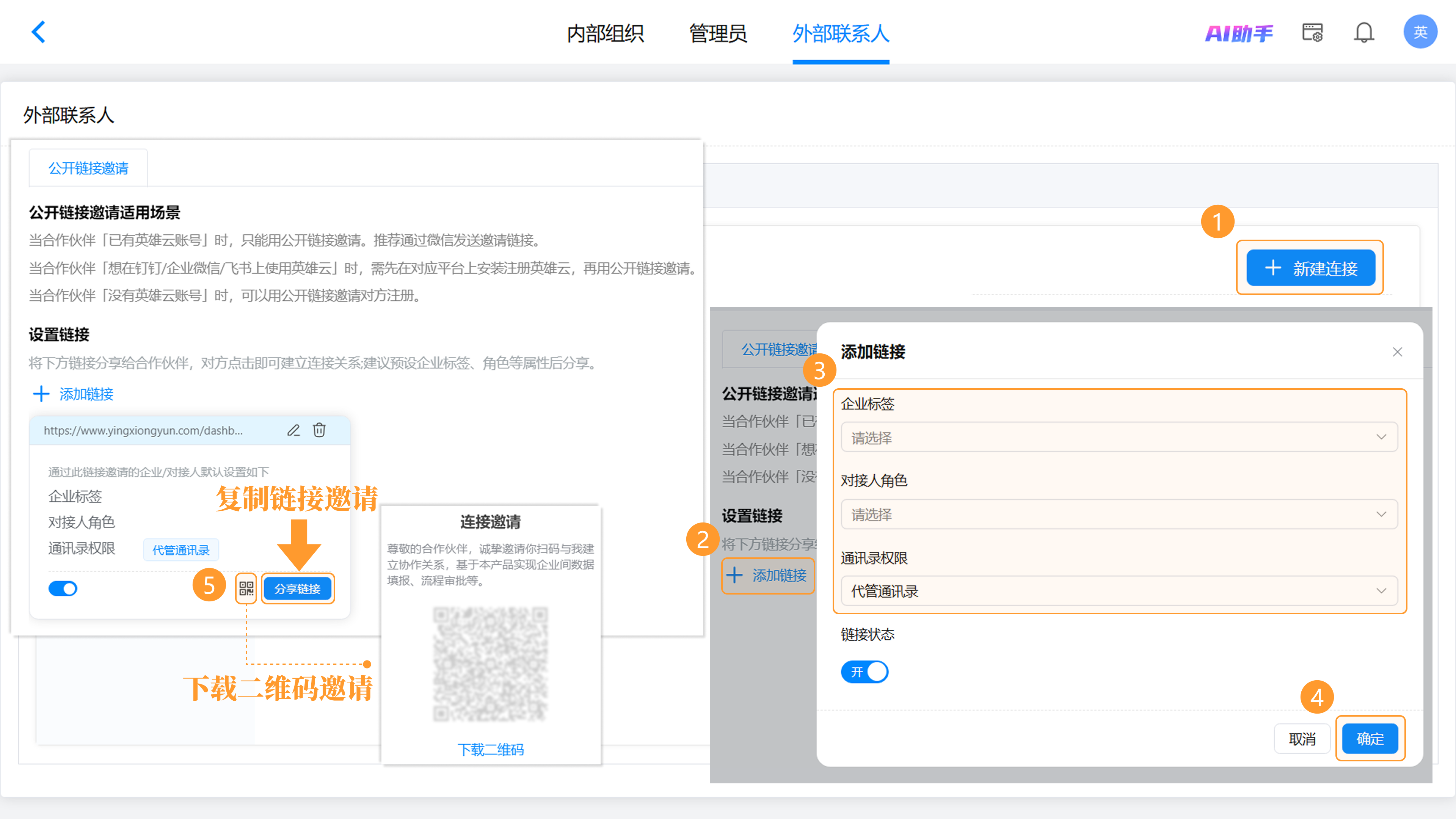This screenshot has width=1456, height=819.
Task: Click the 新建连接 button
Action: (x=1310, y=268)
